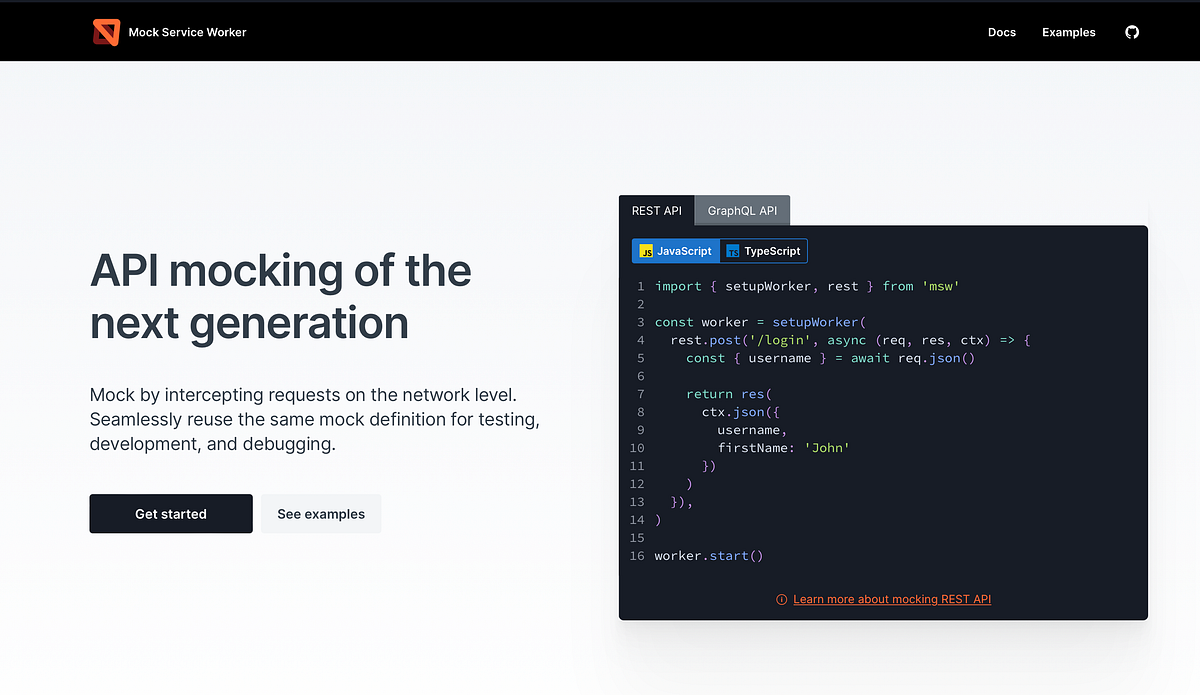The image size is (1200, 695).
Task: Click the heading "API mocking of the next generation"
Action: point(281,297)
